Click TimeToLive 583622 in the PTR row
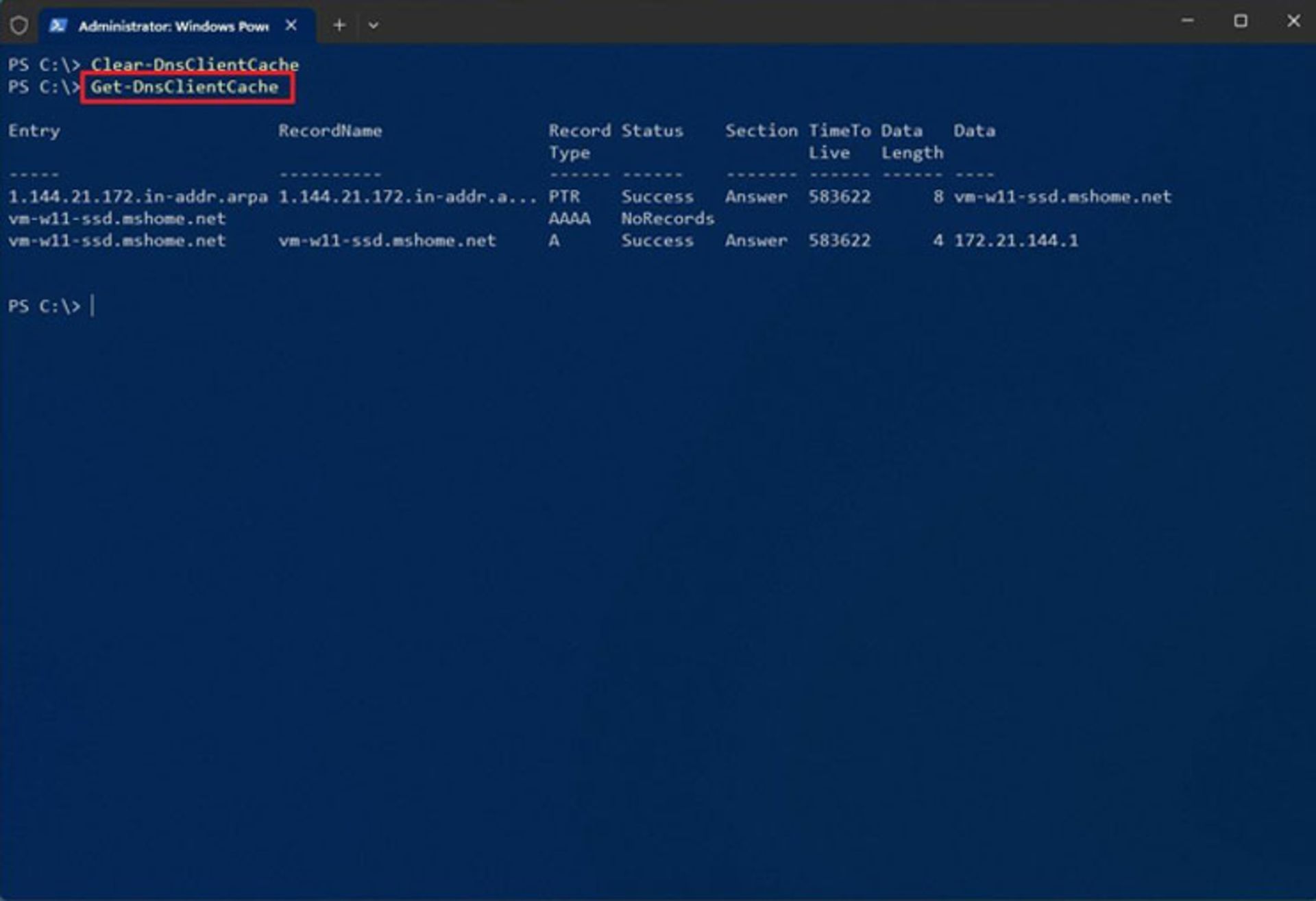 coord(840,197)
